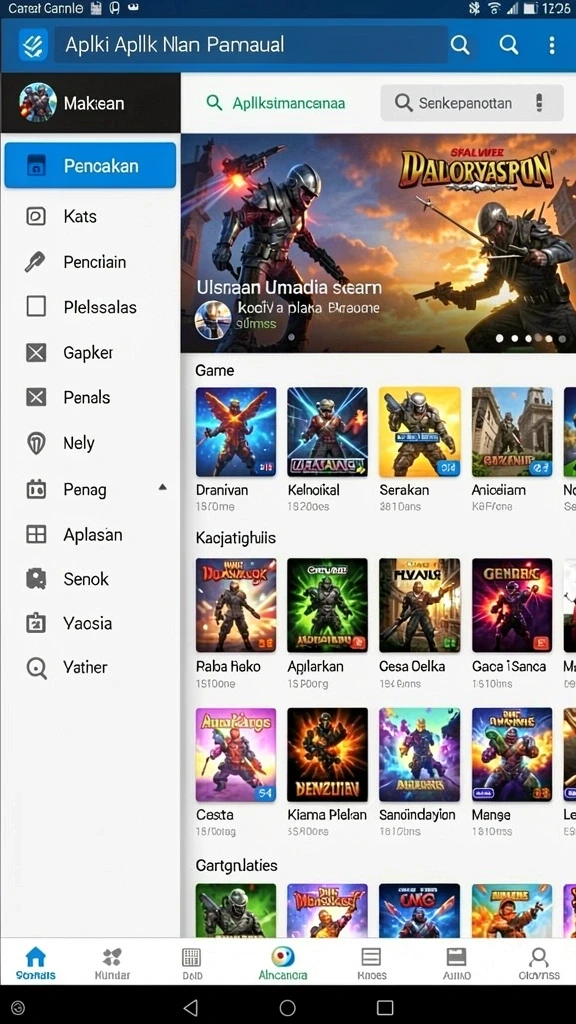Open the Kelnoikal game
This screenshot has width=576, height=1024.
327,432
